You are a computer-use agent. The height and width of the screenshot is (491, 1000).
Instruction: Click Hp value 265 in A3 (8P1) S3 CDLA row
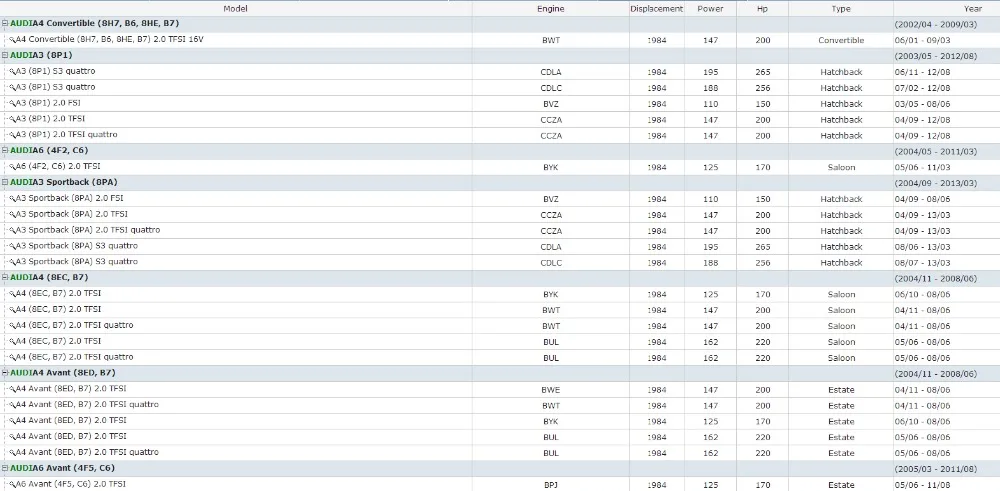tap(763, 72)
